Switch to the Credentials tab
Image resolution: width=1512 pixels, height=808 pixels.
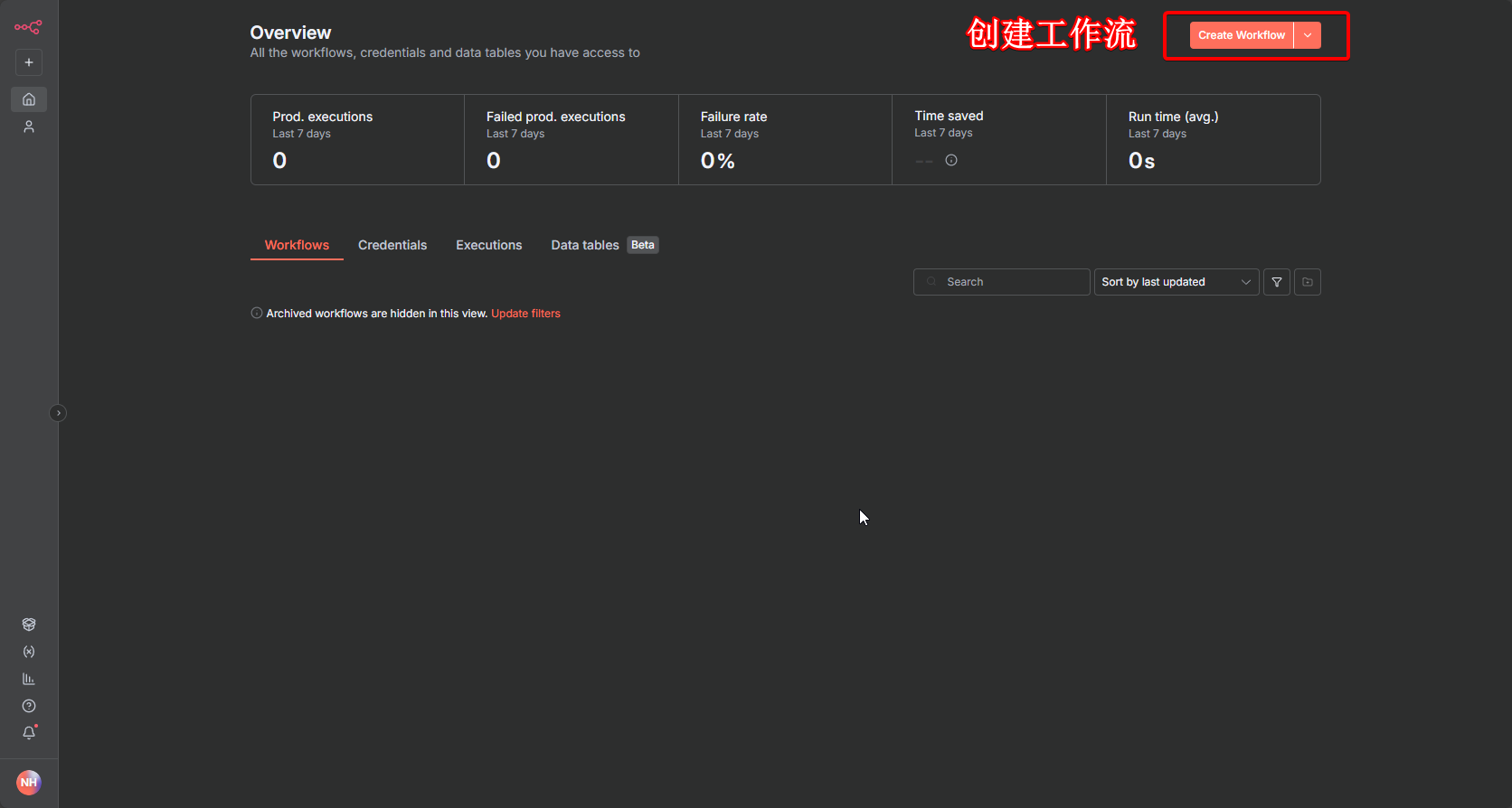(x=392, y=245)
